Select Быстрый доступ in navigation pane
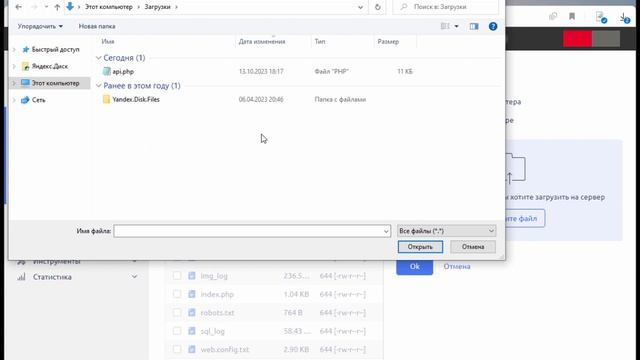Screen dimensions: 640x360 coord(56,49)
